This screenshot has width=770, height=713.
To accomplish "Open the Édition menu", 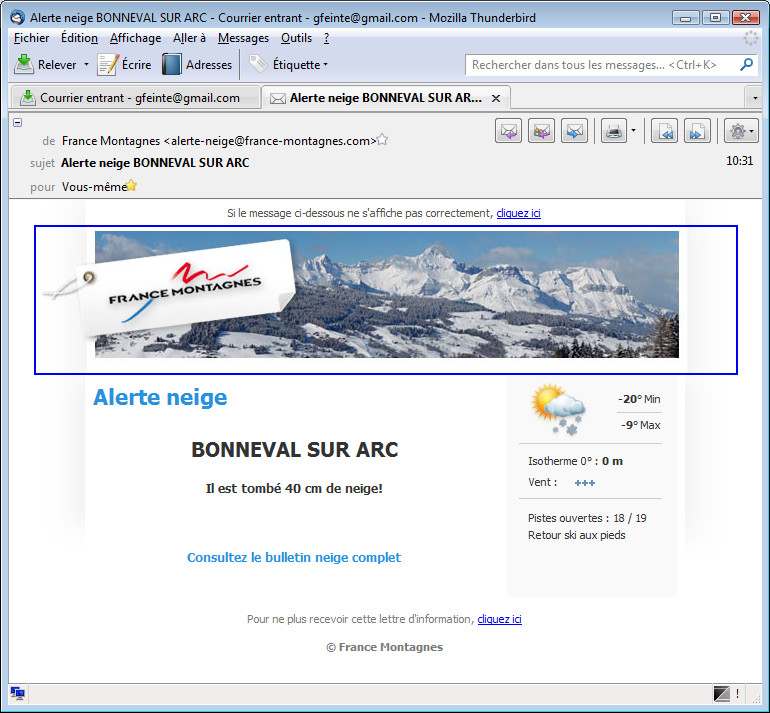I will coord(79,38).
